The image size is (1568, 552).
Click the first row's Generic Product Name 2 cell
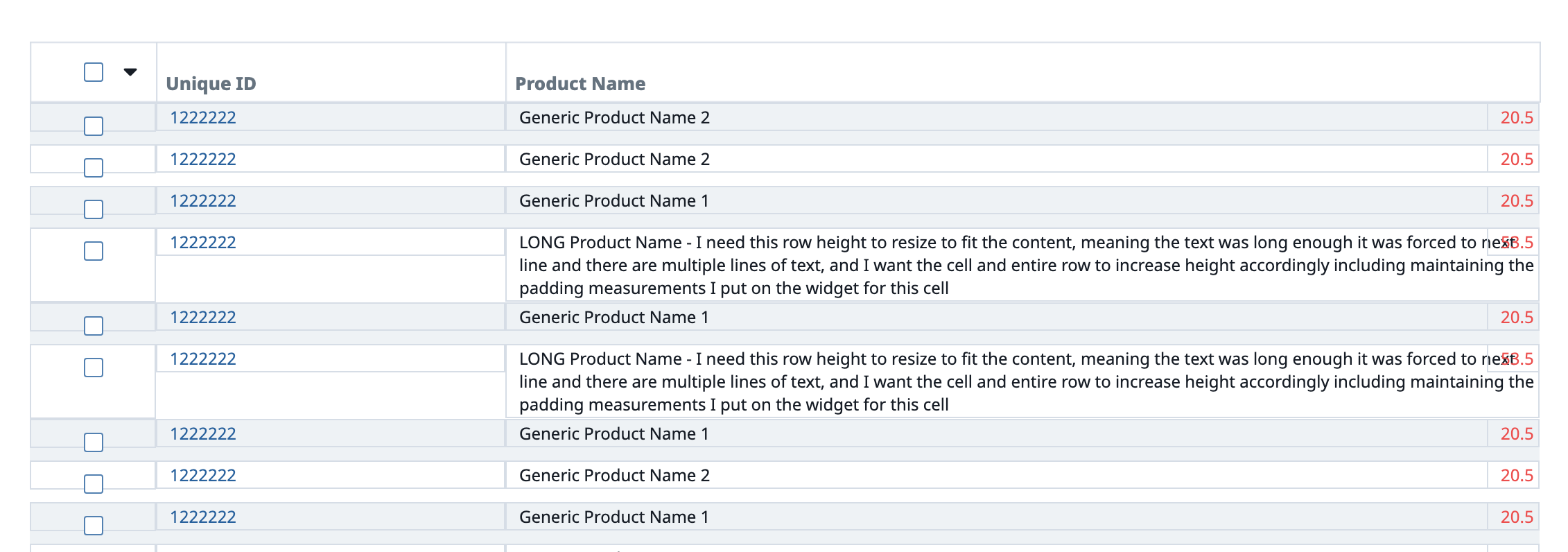click(x=997, y=117)
